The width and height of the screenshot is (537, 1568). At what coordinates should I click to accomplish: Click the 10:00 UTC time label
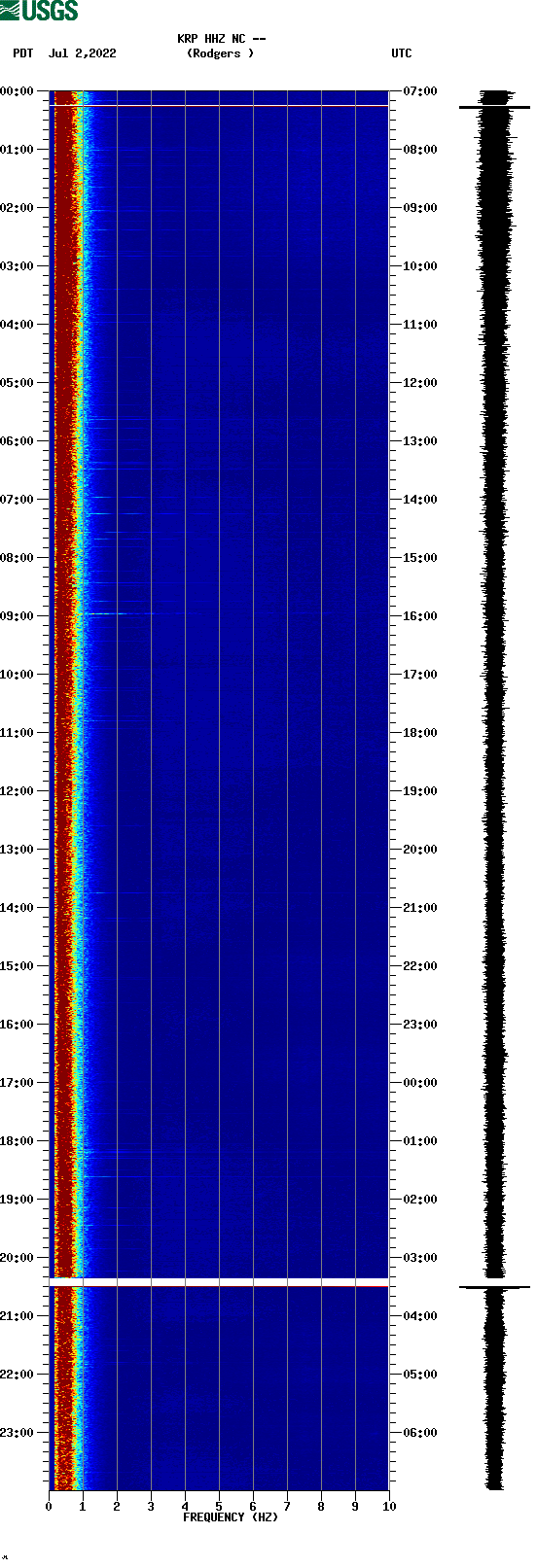click(x=420, y=266)
